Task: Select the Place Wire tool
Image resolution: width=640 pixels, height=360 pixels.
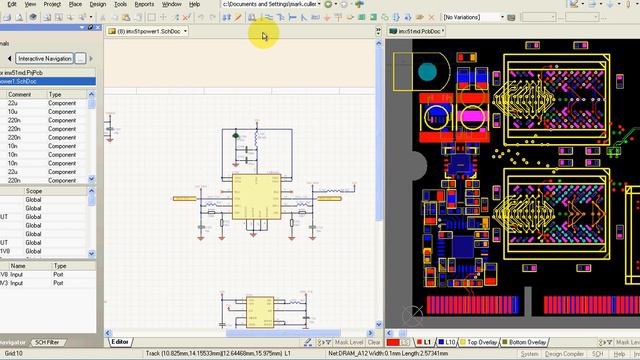Action: click(269, 18)
